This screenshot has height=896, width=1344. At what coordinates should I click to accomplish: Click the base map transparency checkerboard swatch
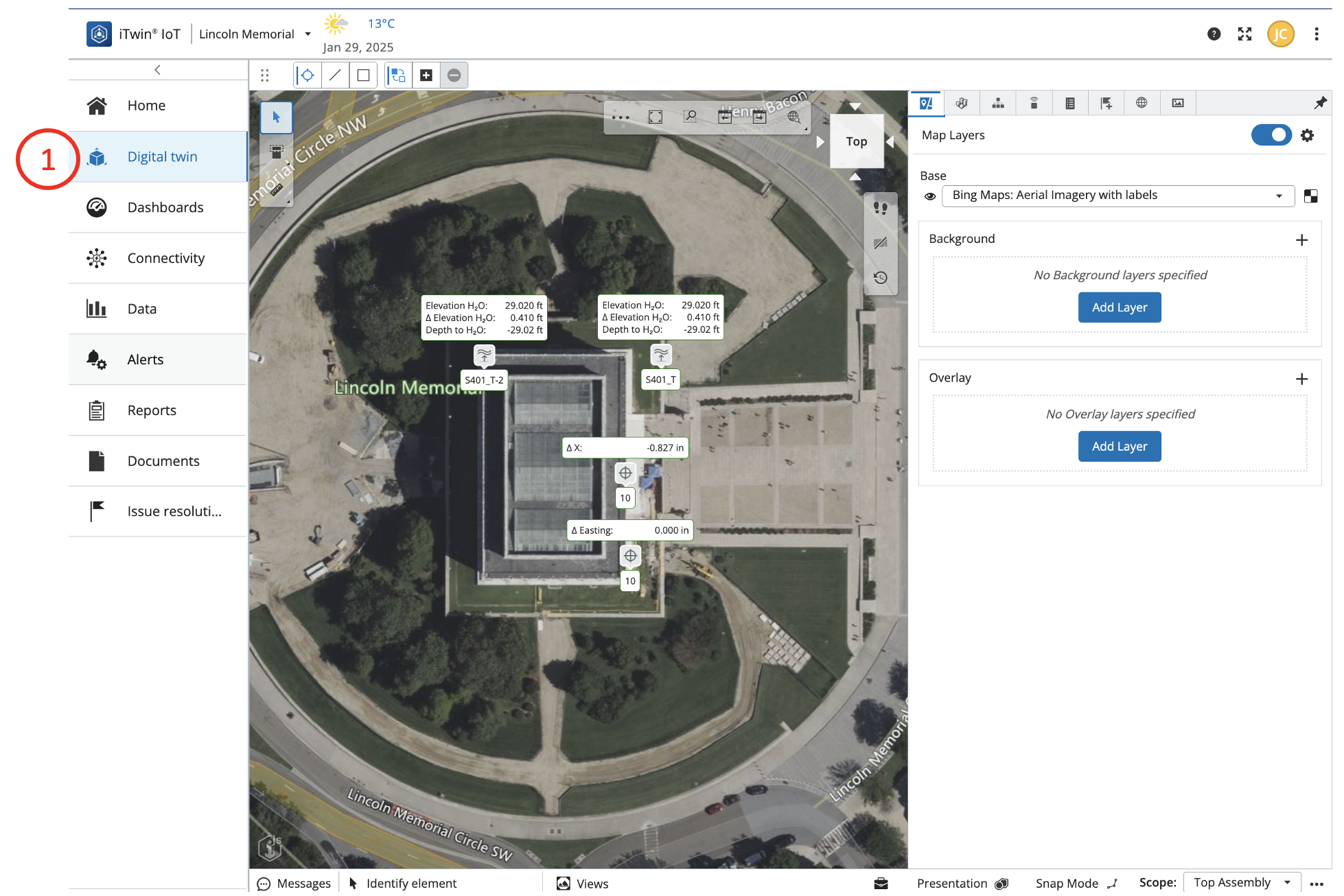pyautogui.click(x=1310, y=196)
